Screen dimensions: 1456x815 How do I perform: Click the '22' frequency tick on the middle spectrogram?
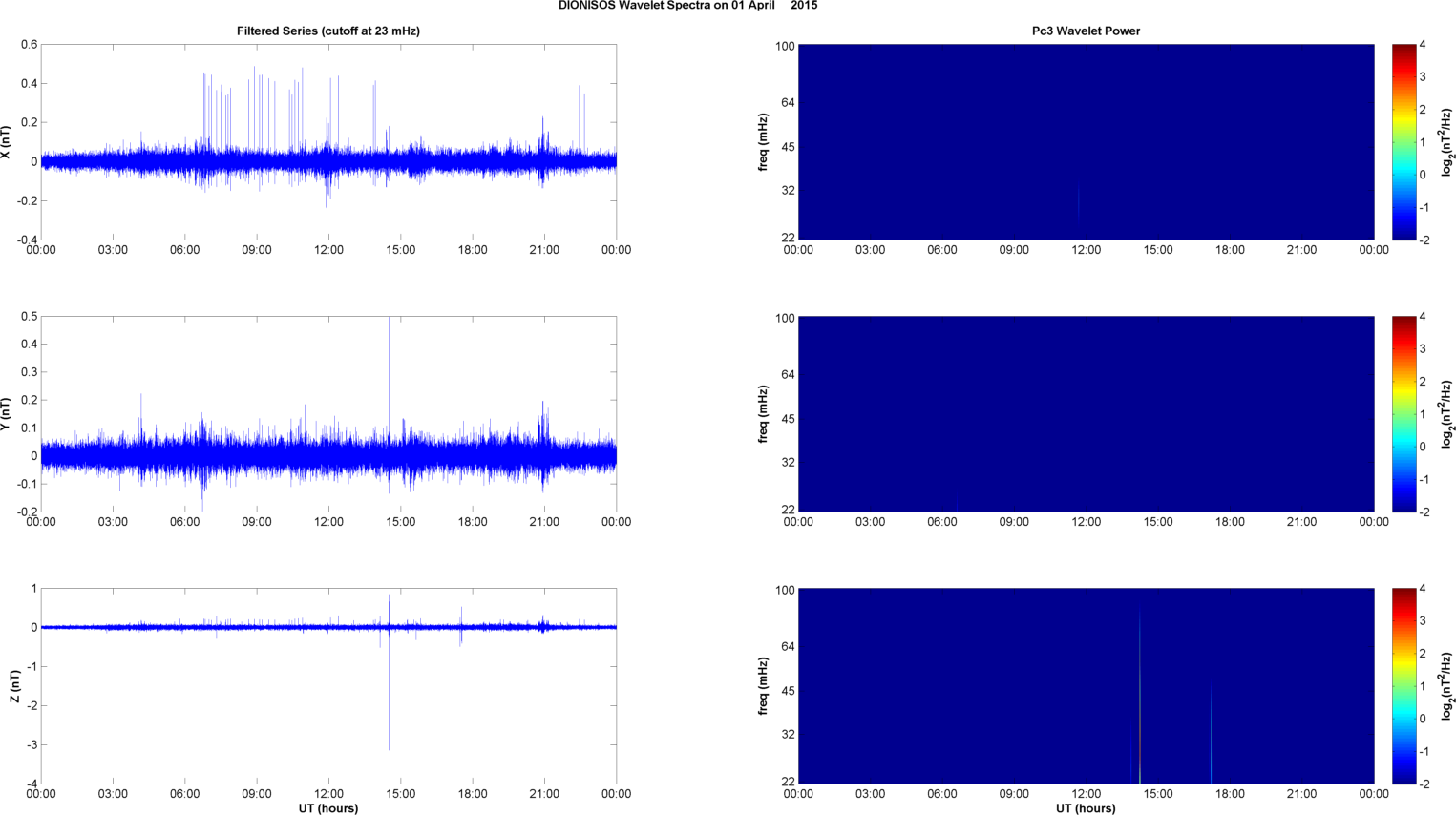(x=789, y=509)
